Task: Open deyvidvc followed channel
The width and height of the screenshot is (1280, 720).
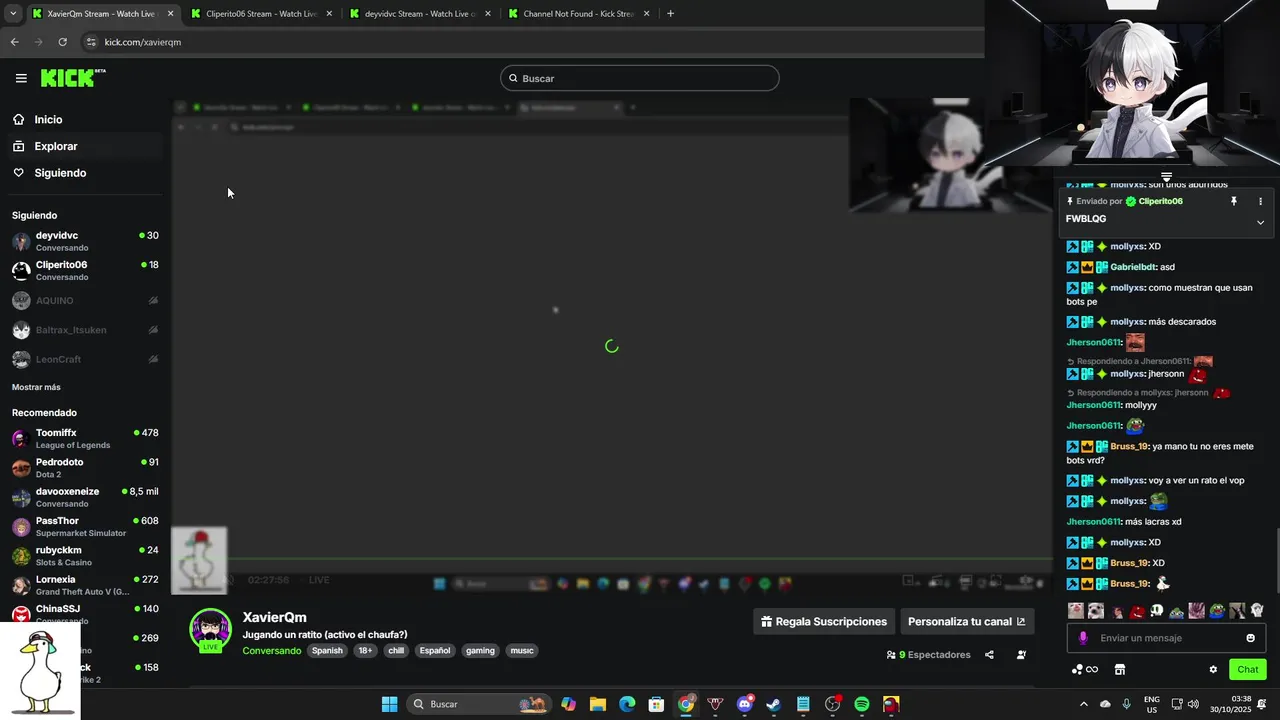Action: pos(84,241)
